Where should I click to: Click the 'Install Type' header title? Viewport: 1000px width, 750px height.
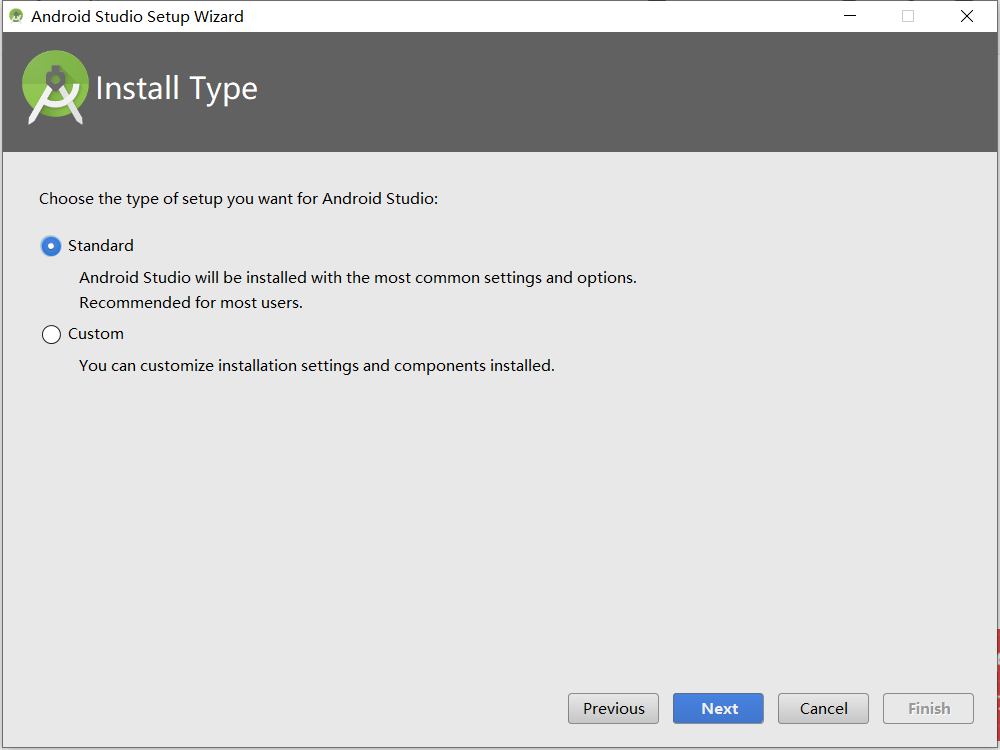[177, 89]
